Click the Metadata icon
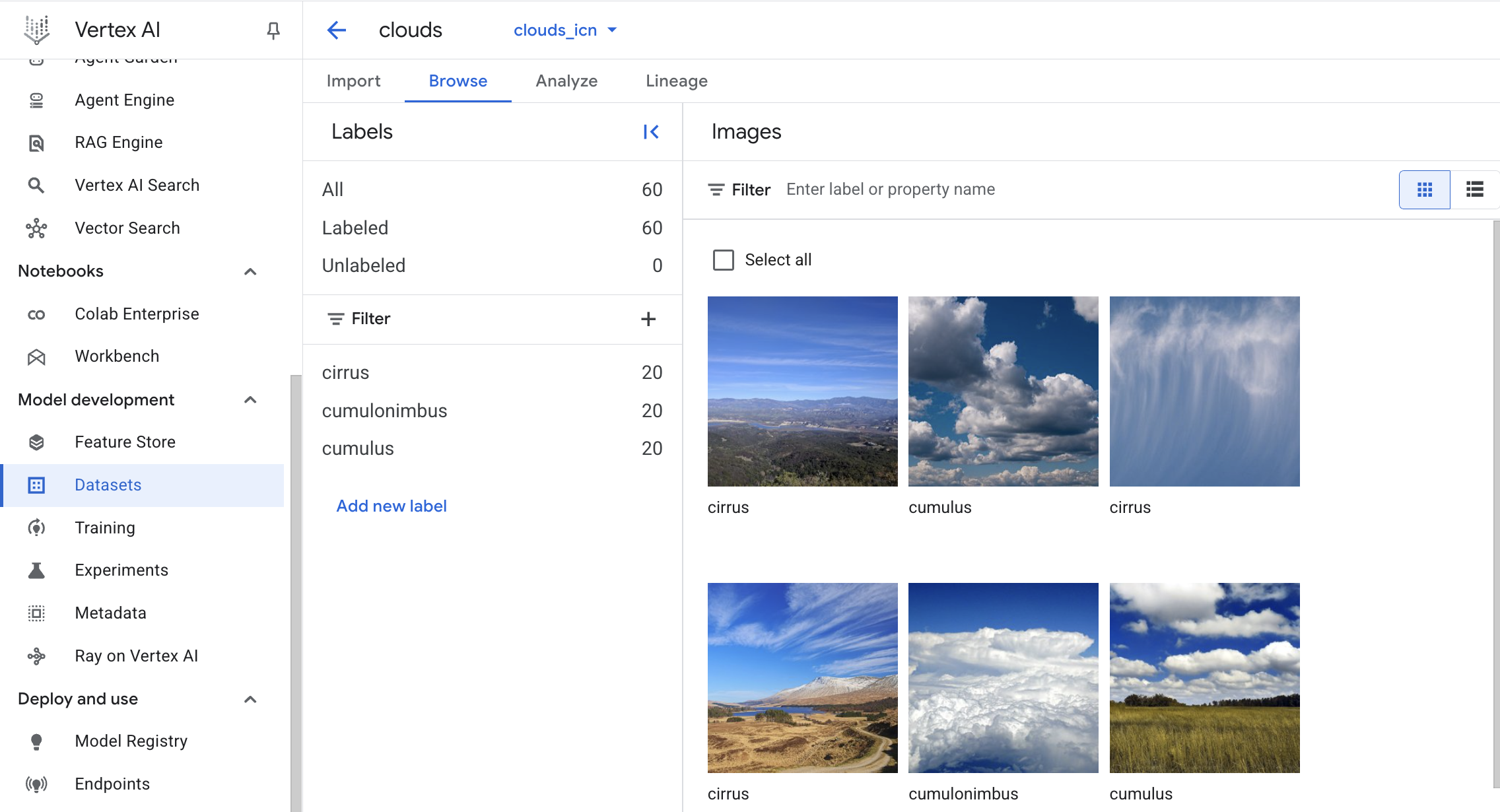 (36, 613)
